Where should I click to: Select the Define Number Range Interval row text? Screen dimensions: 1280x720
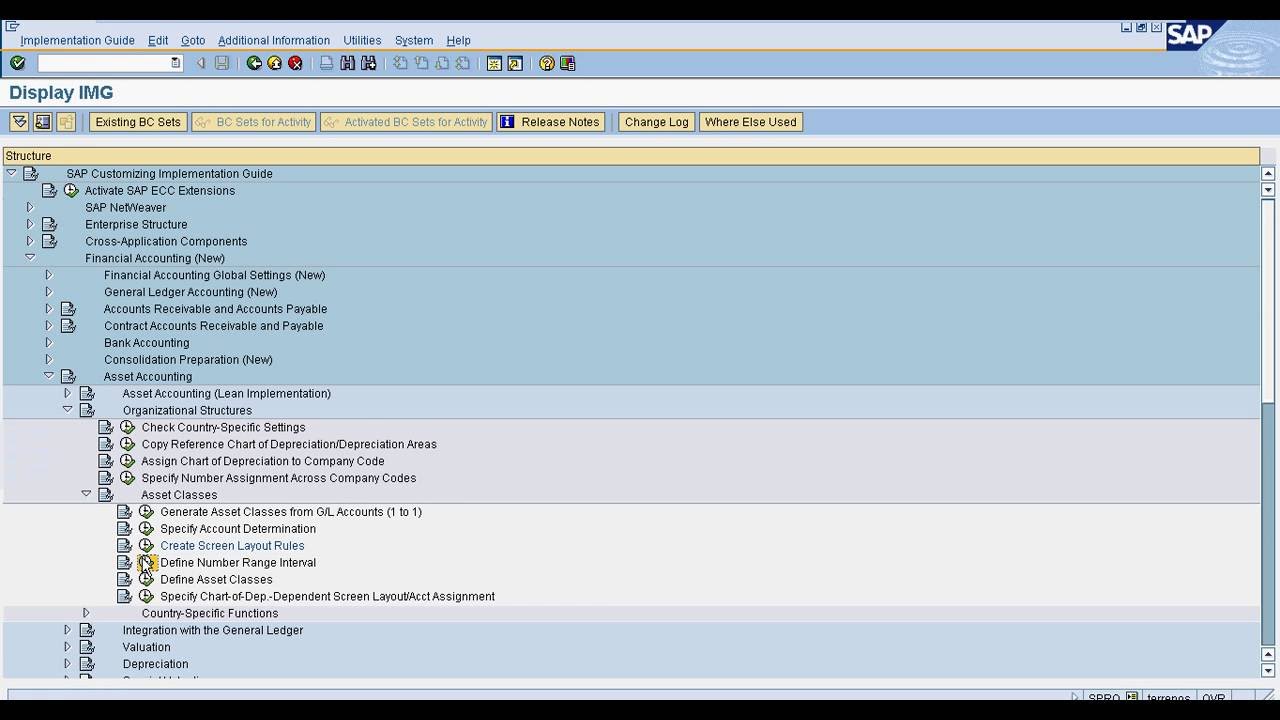(238, 563)
